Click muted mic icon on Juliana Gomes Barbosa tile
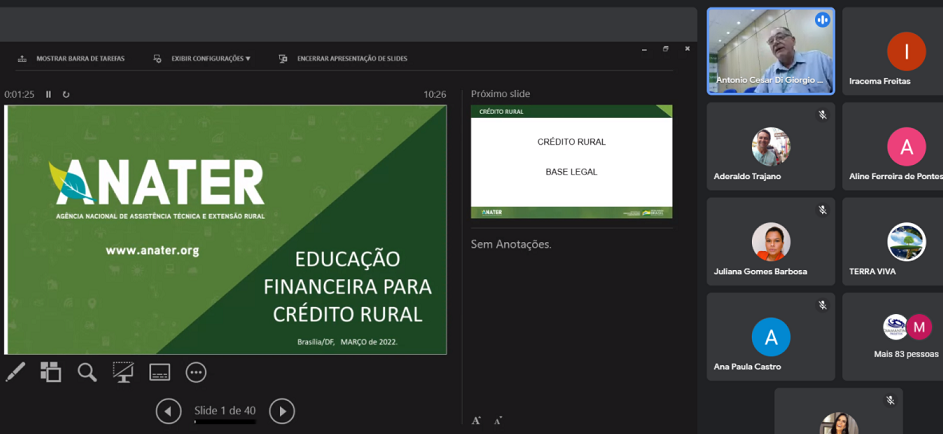The image size is (943, 434). 822,210
